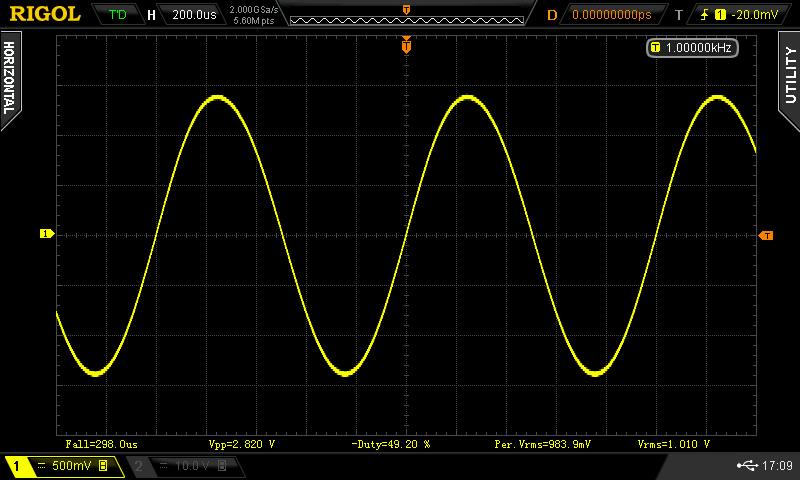Click the 2.000GSa/s sample rate readout
The height and width of the screenshot is (480, 800).
coord(254,10)
